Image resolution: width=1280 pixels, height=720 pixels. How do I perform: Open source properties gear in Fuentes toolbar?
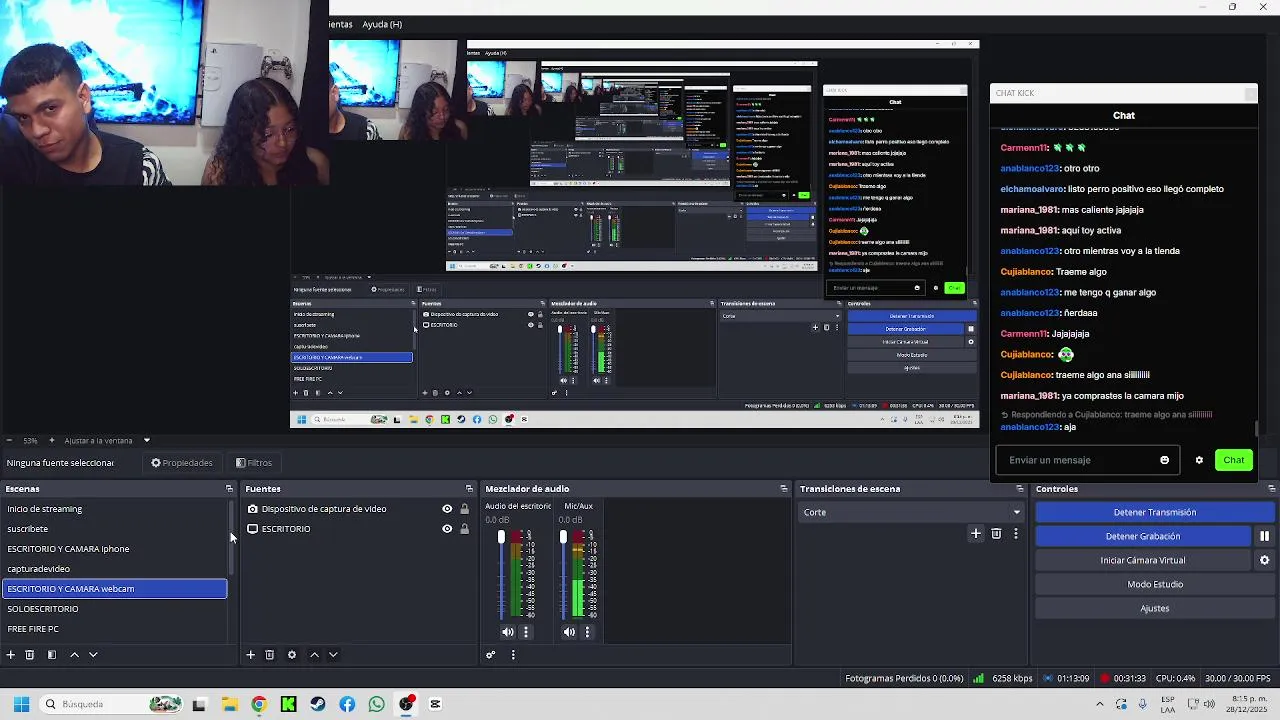292,655
